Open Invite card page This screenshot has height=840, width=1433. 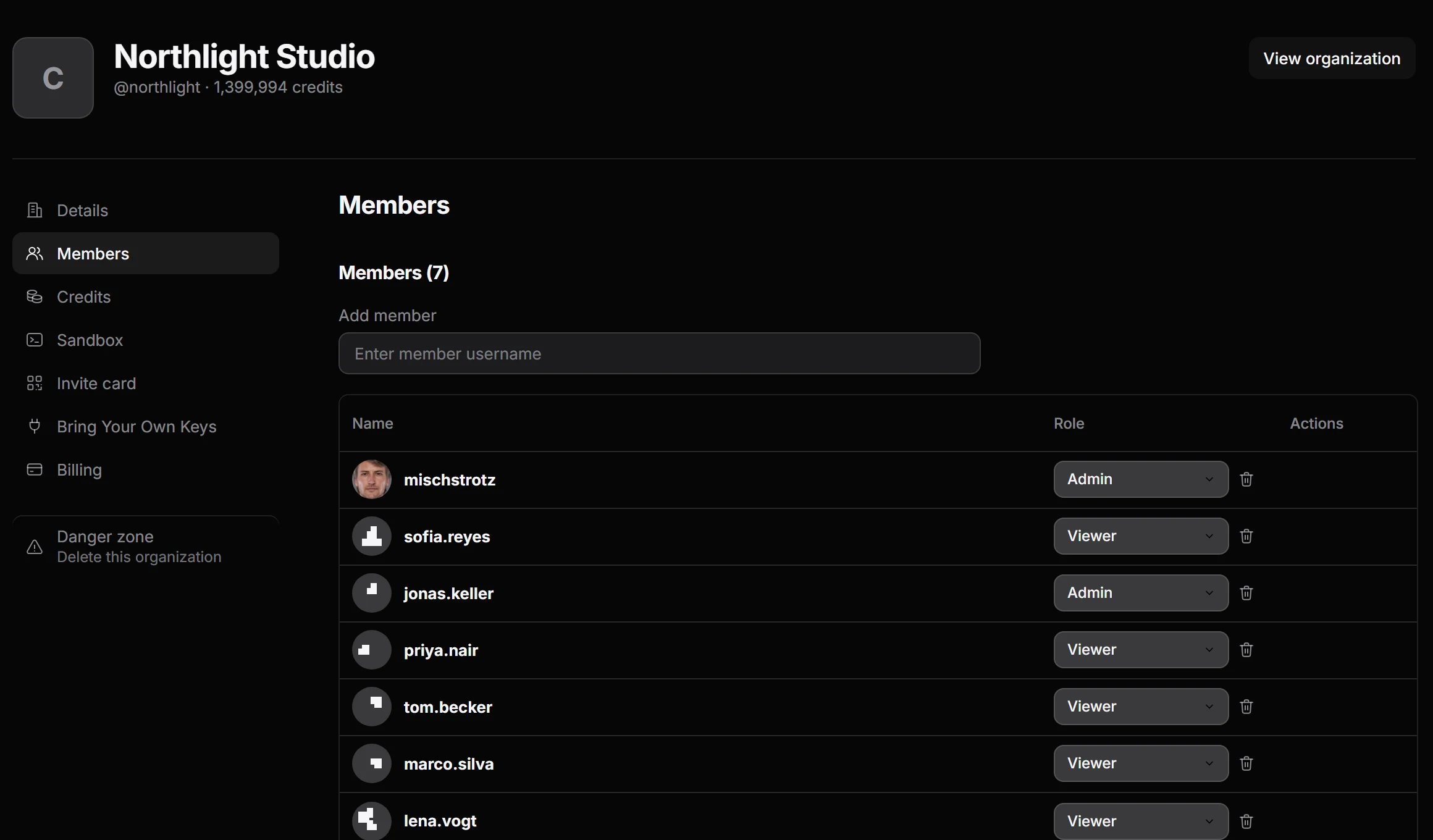click(146, 383)
